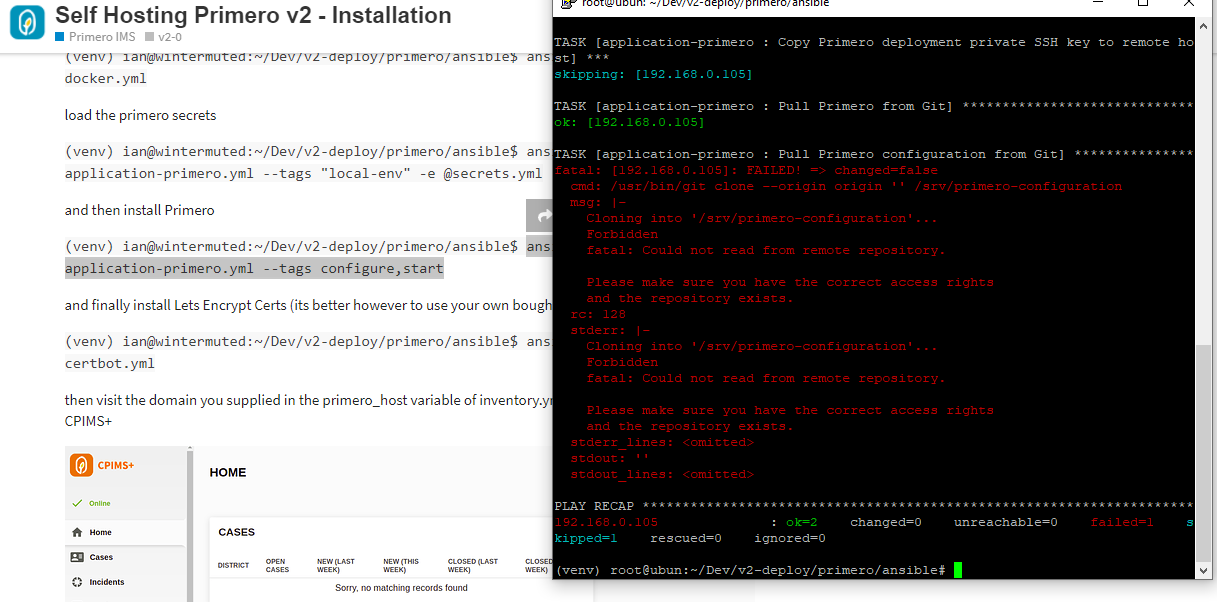
Task: Click "ok: [192.168.0.105]" line in terminal
Action: tap(629, 122)
